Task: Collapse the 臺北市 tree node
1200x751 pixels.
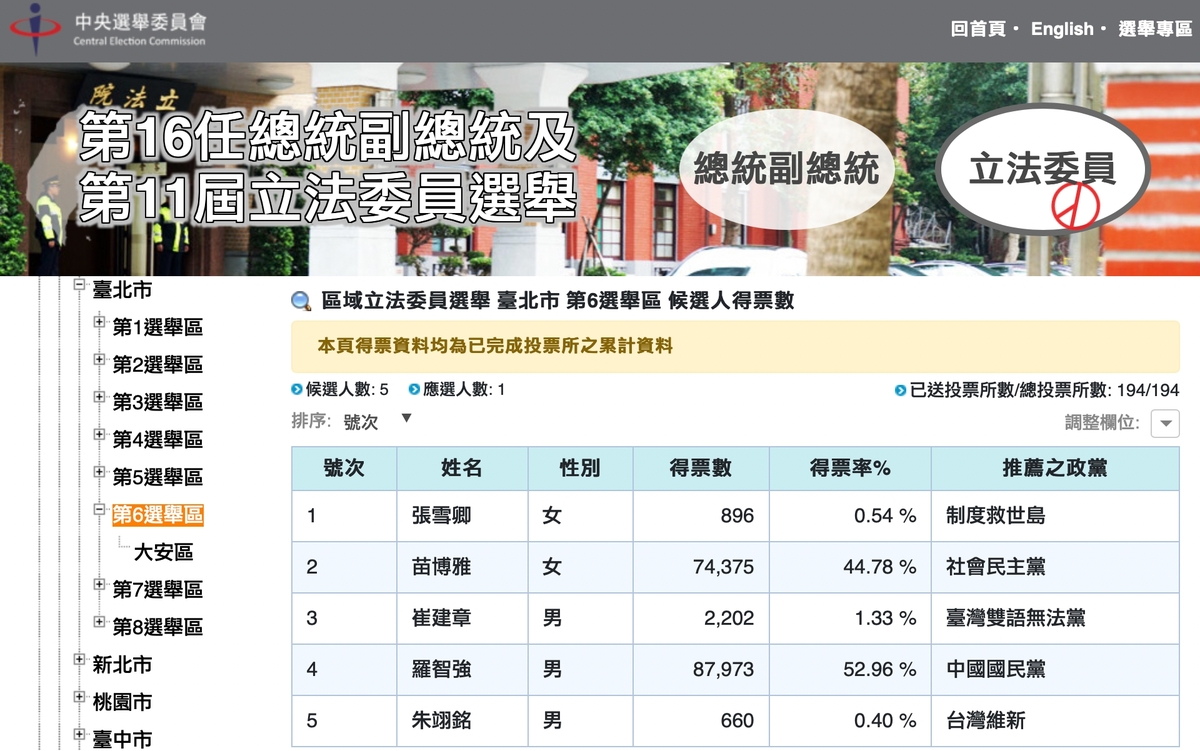Action: click(x=80, y=286)
